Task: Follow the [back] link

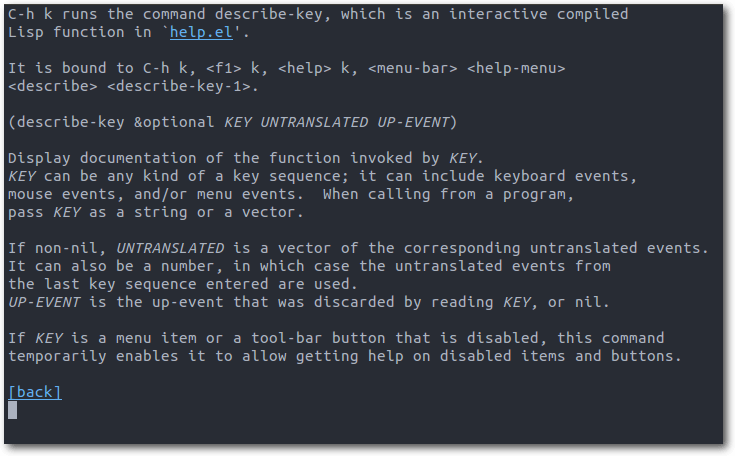Action: pos(35,392)
